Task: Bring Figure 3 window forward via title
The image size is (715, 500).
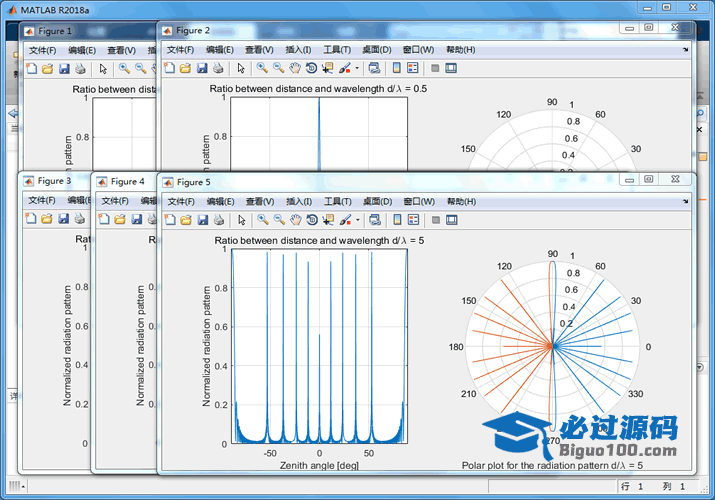Action: point(54,181)
